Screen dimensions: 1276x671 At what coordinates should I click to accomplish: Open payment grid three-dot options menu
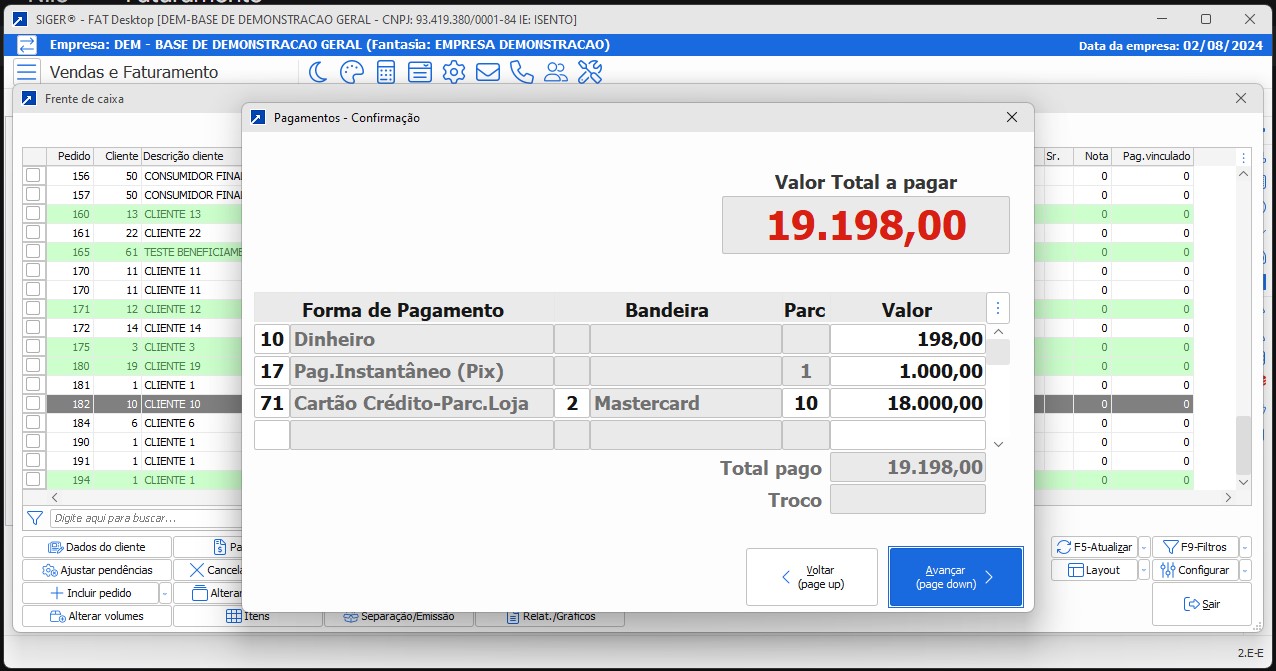(998, 308)
